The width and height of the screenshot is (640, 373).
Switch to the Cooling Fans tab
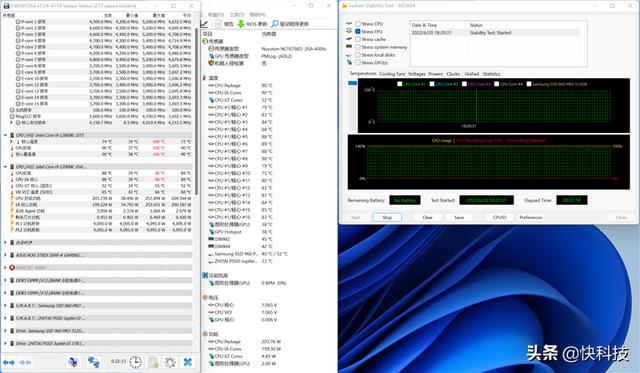pyautogui.click(x=392, y=74)
